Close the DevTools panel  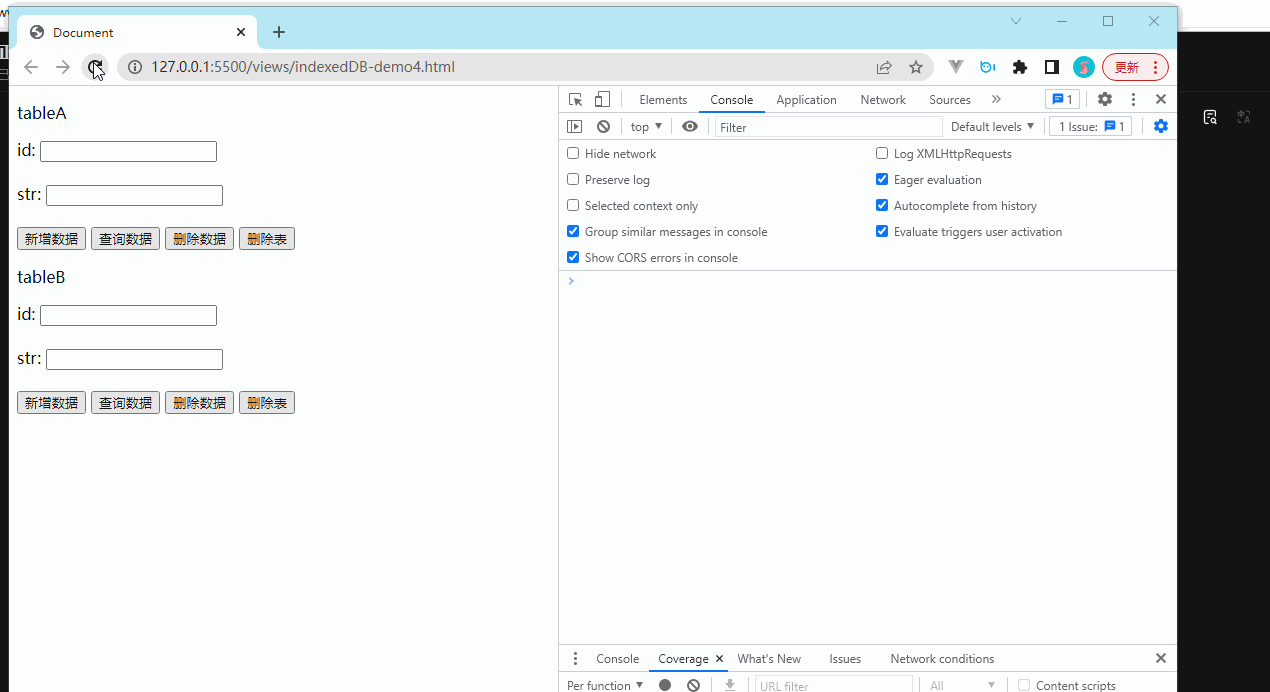1160,99
